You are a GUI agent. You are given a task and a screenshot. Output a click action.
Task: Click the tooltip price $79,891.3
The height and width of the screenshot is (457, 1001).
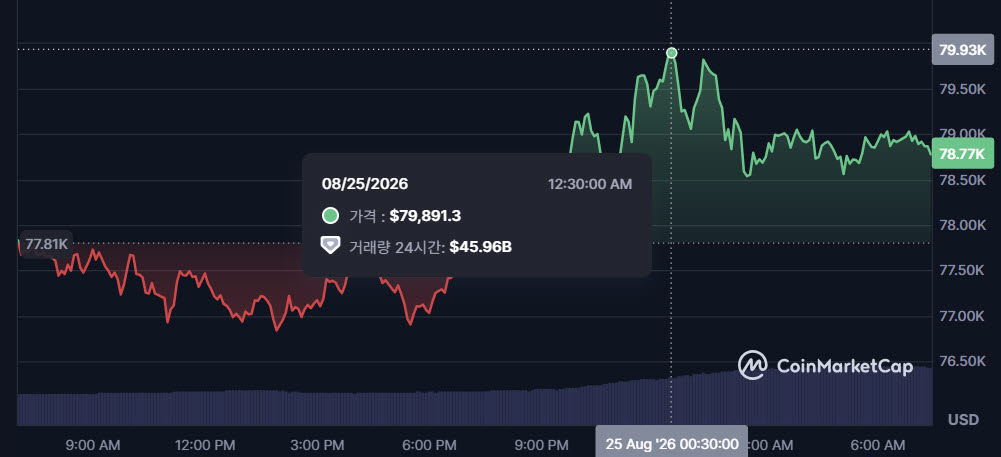(x=425, y=216)
